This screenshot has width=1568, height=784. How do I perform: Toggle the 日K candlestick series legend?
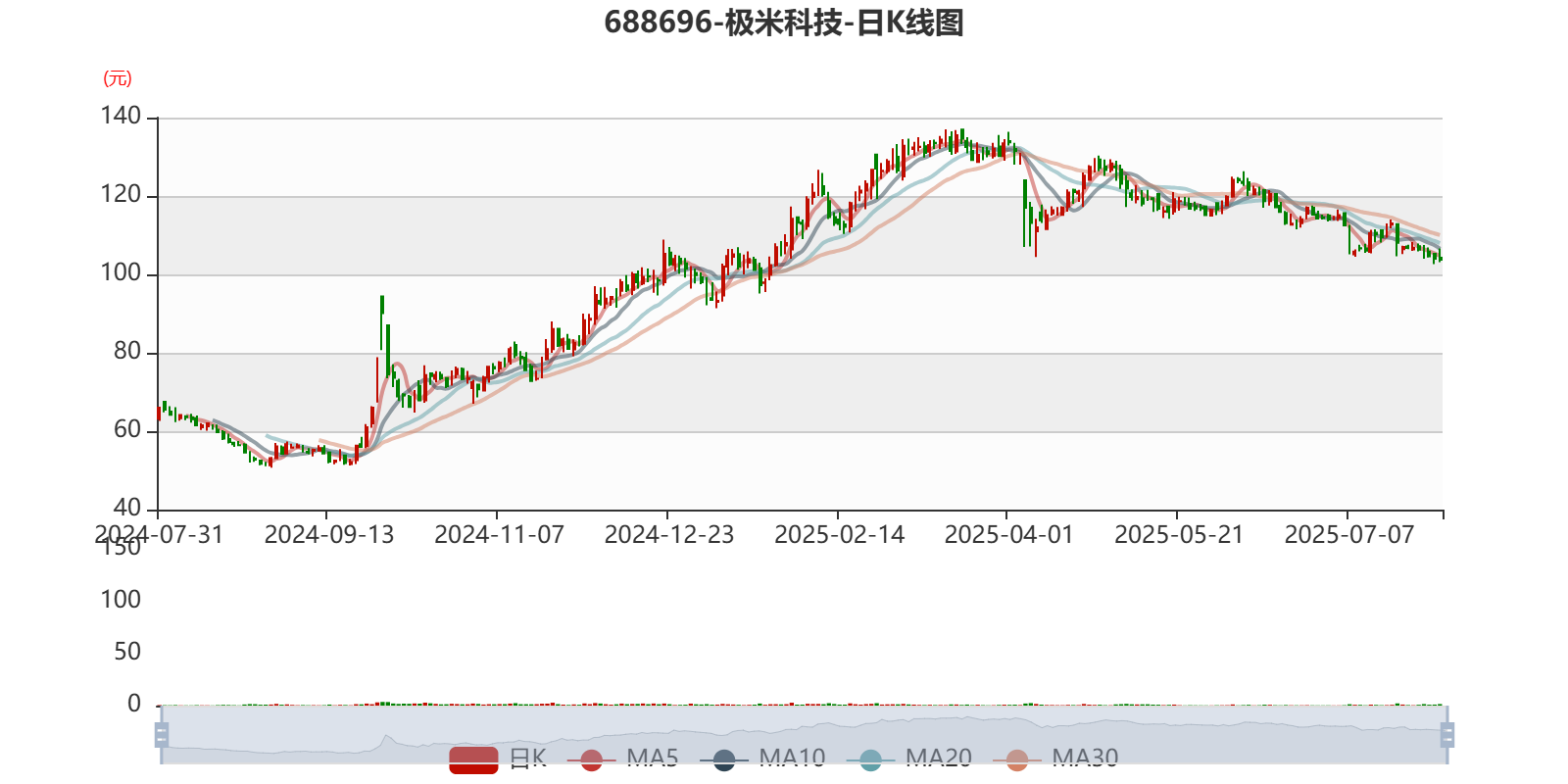tap(498, 759)
